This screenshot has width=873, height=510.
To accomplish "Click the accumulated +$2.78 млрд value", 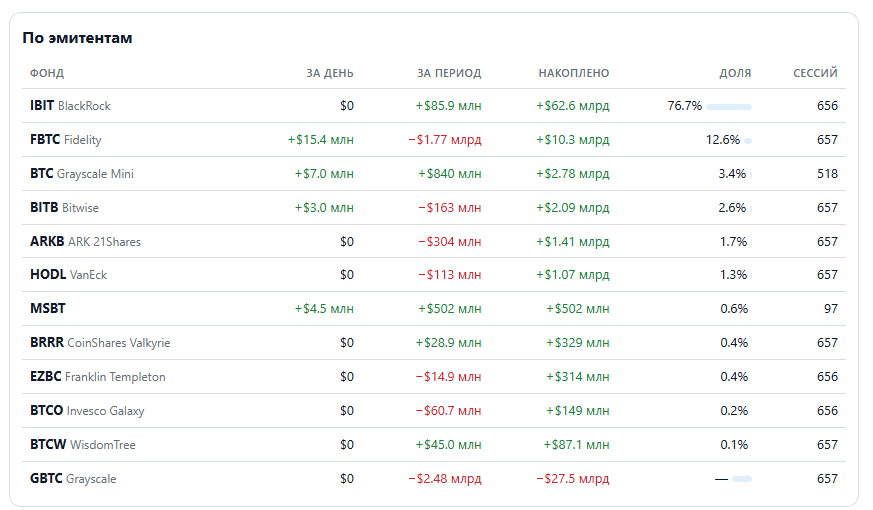I will [x=573, y=174].
